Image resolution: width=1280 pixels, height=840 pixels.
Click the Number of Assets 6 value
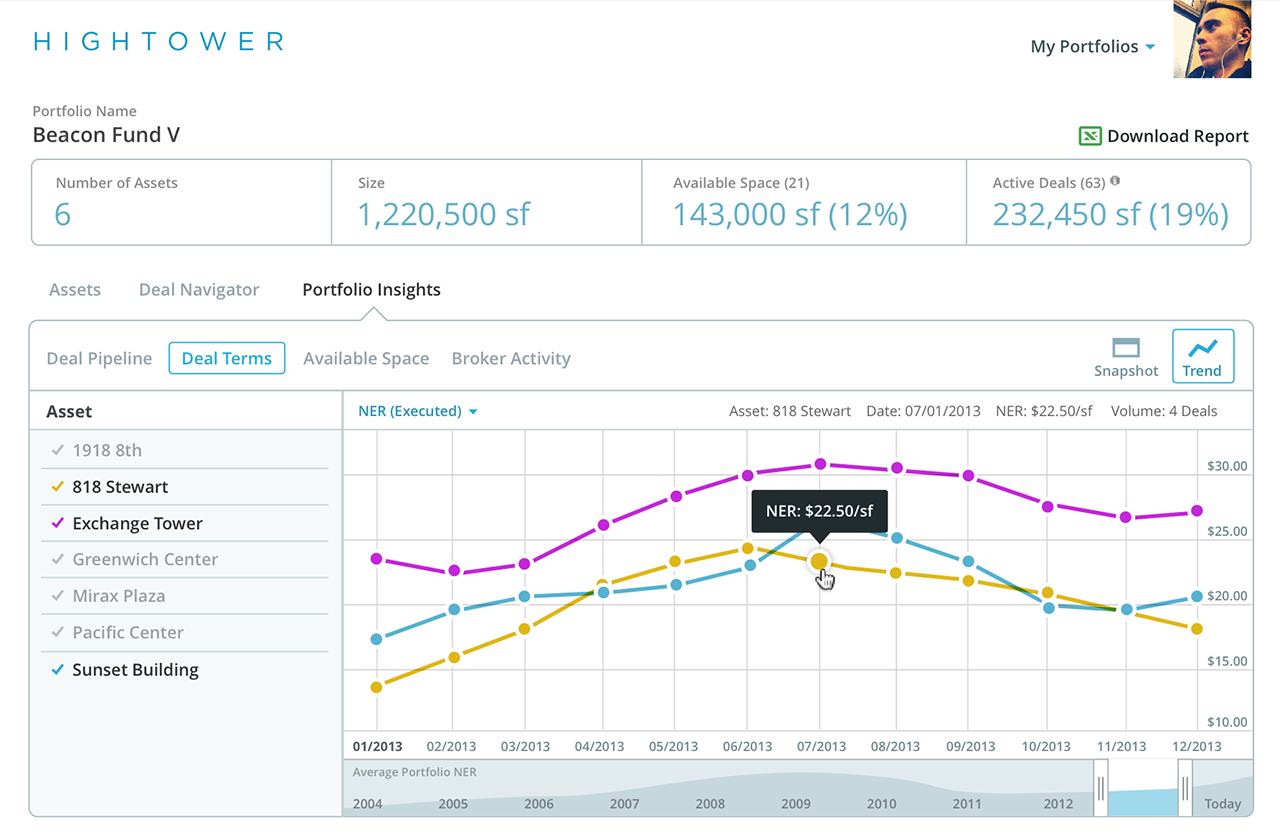tap(63, 214)
